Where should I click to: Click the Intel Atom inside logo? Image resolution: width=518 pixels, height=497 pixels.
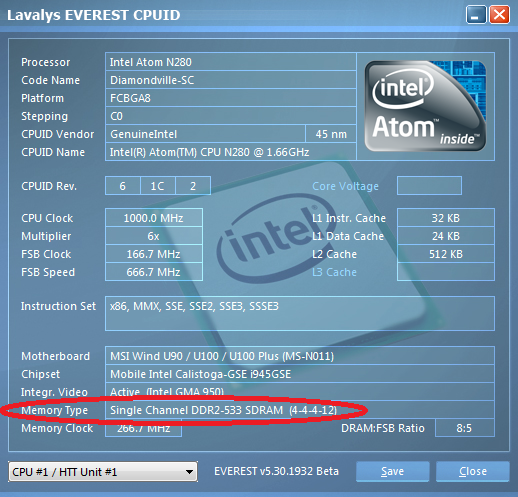coord(425,106)
